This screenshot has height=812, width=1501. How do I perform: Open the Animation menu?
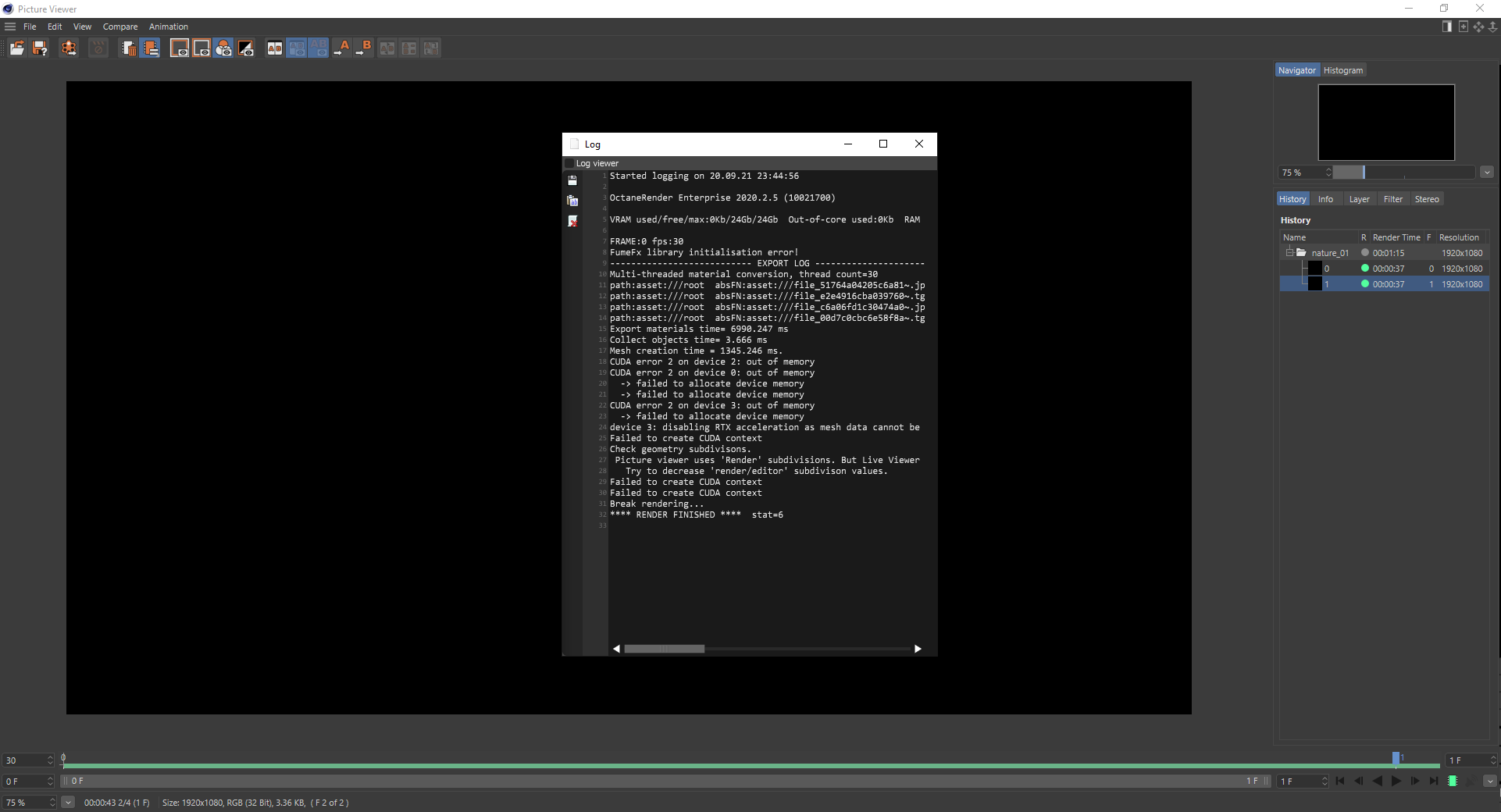[x=169, y=27]
